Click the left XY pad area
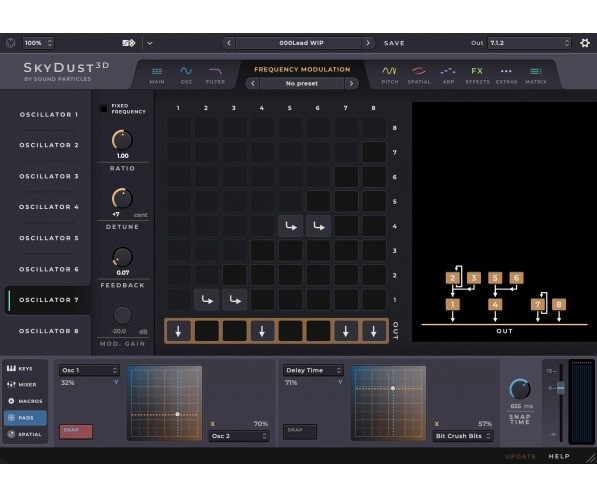Viewport: 597px width, 497px height. click(164, 403)
